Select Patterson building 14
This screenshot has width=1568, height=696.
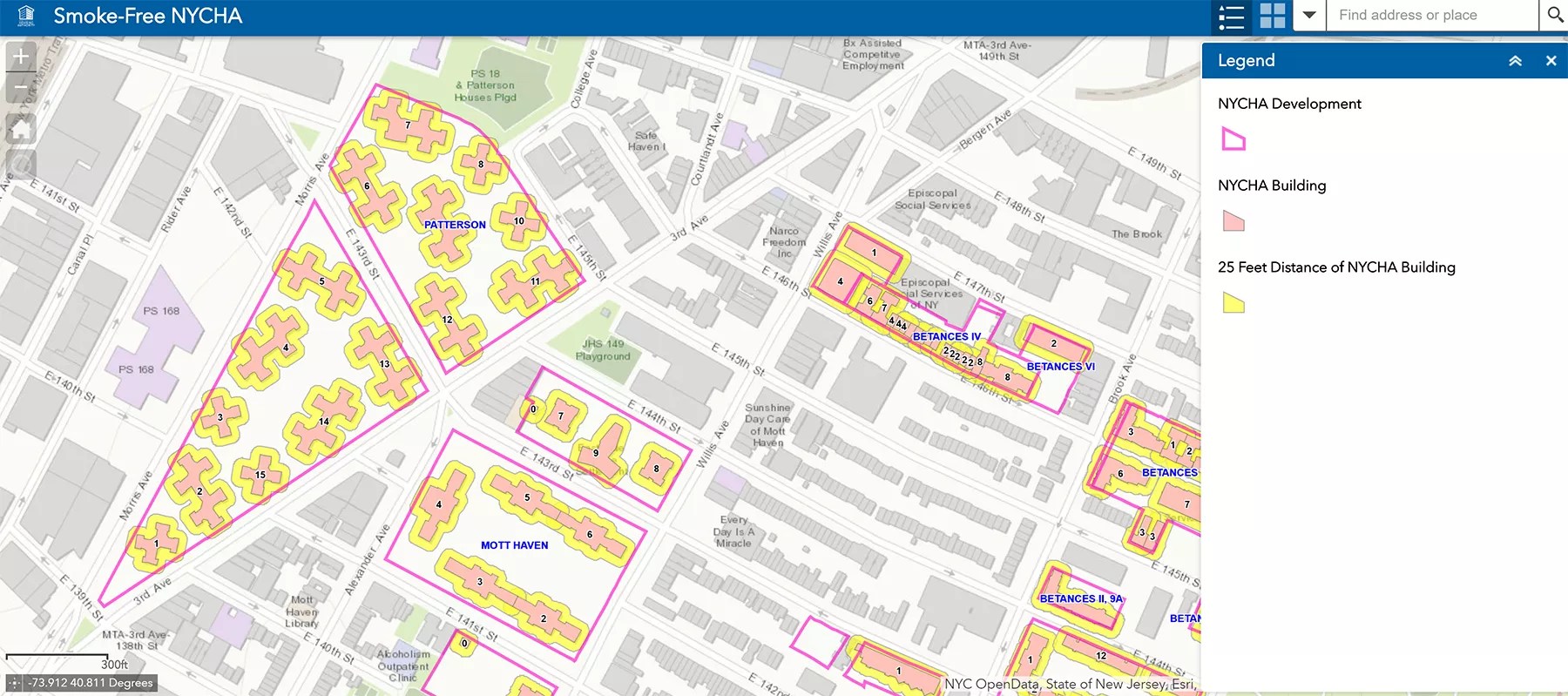click(x=324, y=422)
